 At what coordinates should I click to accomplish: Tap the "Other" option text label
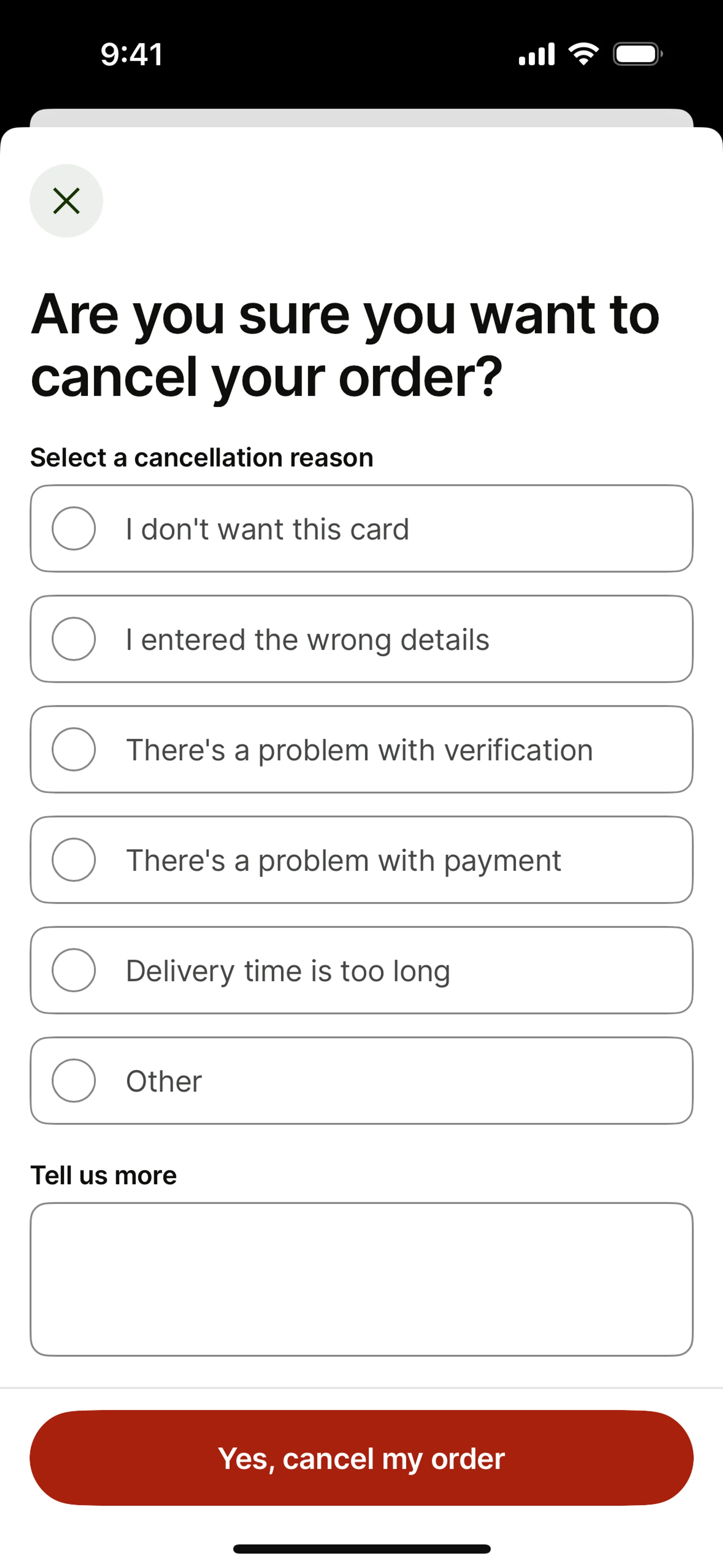[164, 1081]
